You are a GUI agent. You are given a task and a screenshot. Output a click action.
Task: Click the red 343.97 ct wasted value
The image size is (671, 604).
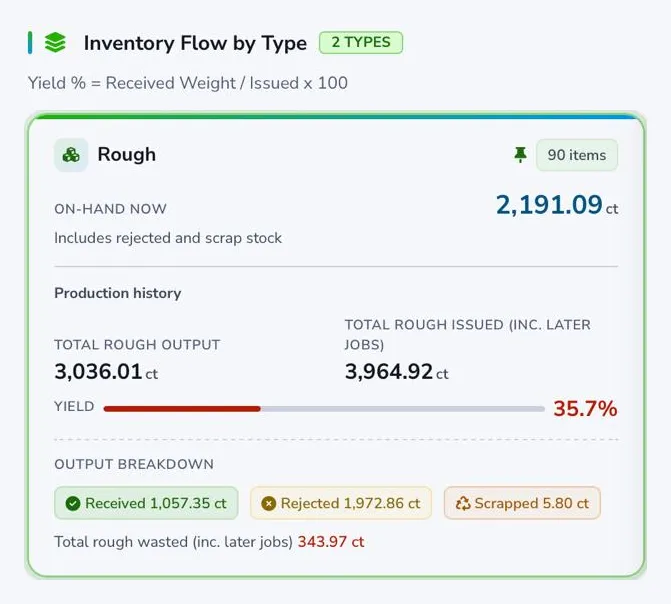(x=331, y=542)
